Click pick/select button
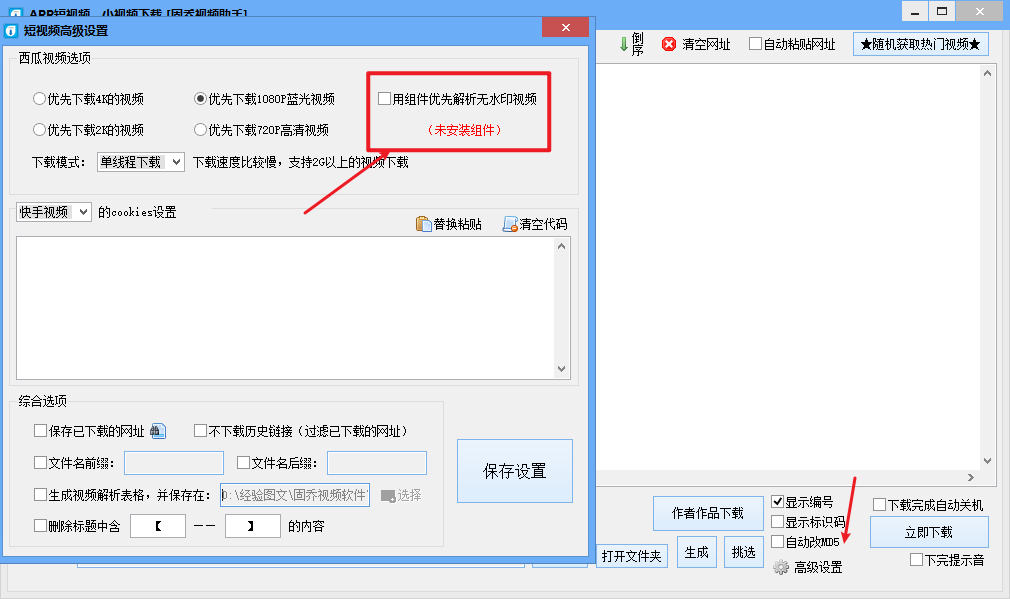Image resolution: width=1010 pixels, height=599 pixels. (x=743, y=553)
